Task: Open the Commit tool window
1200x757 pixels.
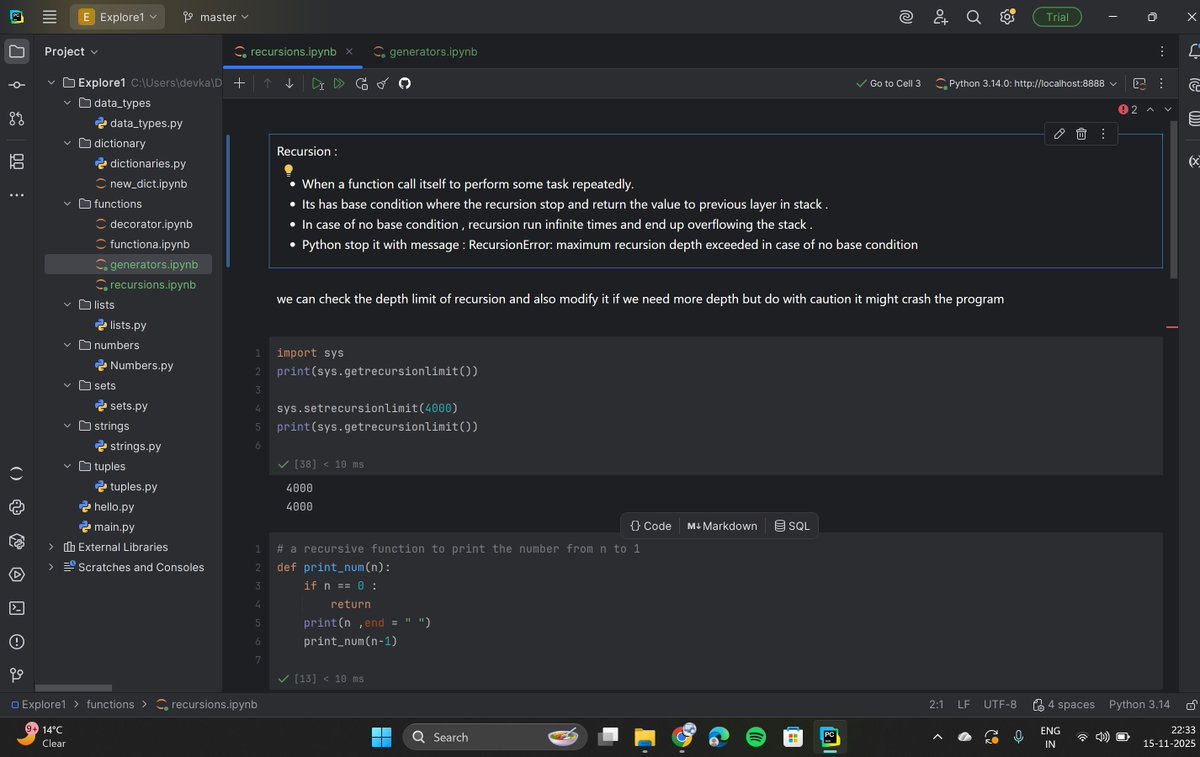Action: [17, 85]
